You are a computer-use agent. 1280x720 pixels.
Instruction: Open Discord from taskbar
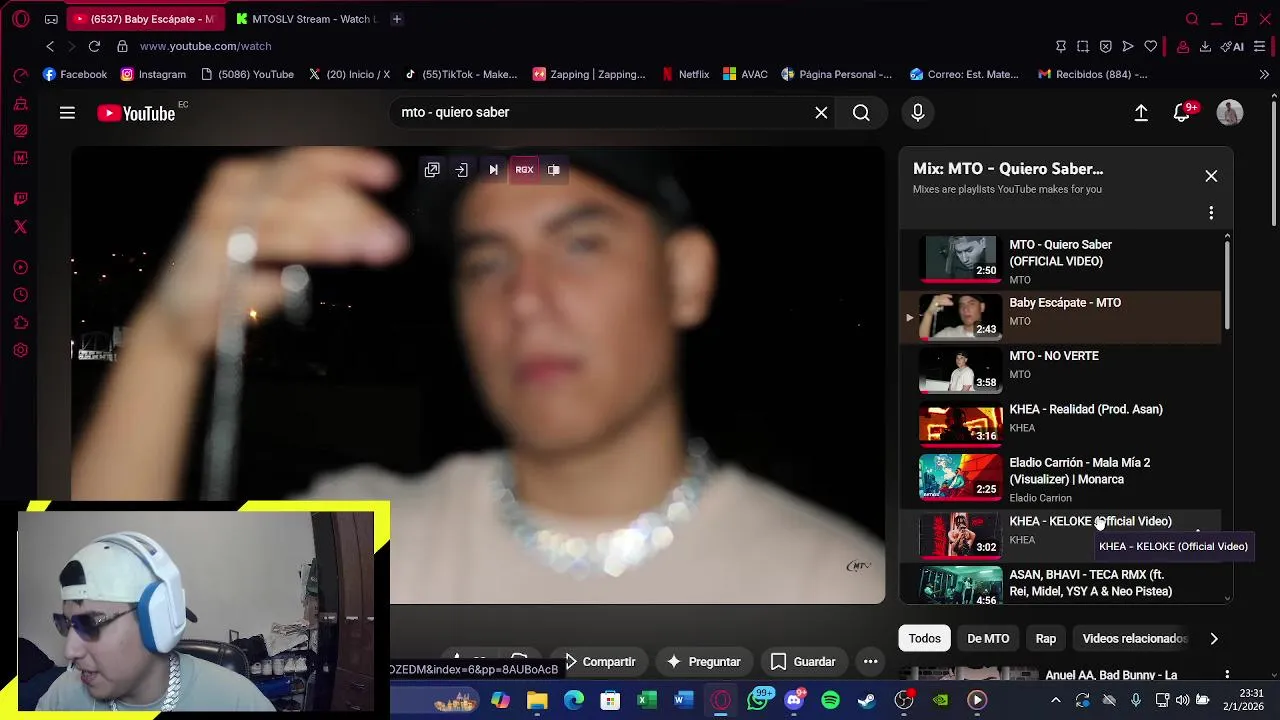[794, 700]
